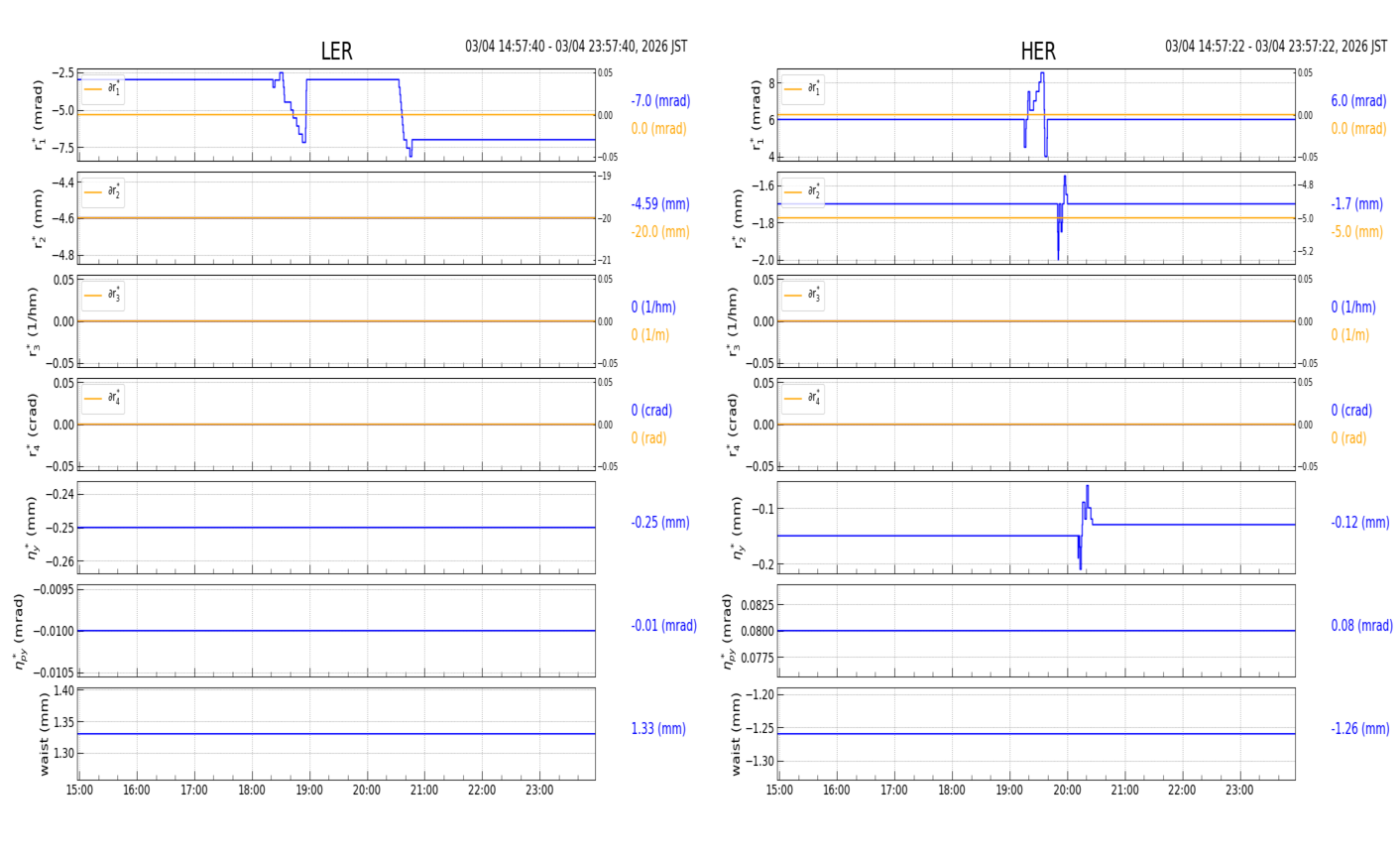Click the 22:00 tick under HER

(1182, 791)
